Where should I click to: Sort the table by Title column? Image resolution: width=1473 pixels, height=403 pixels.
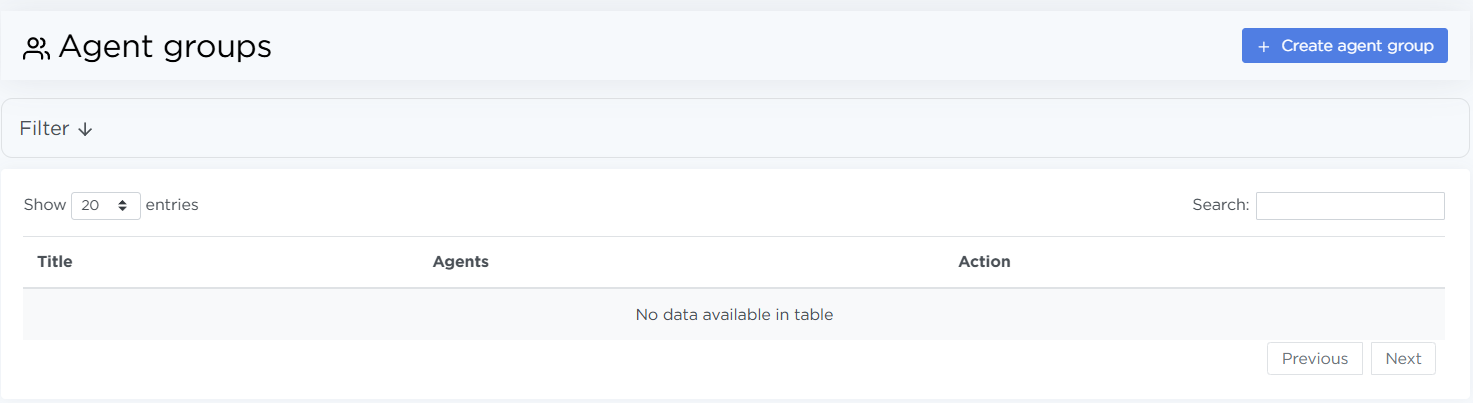pyautogui.click(x=55, y=262)
